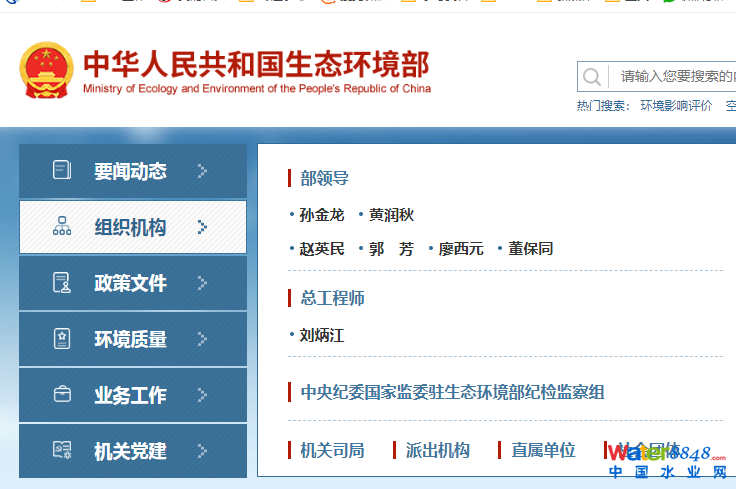Open the 组织机构 menu item
This screenshot has height=489, width=736.
pyautogui.click(x=130, y=227)
